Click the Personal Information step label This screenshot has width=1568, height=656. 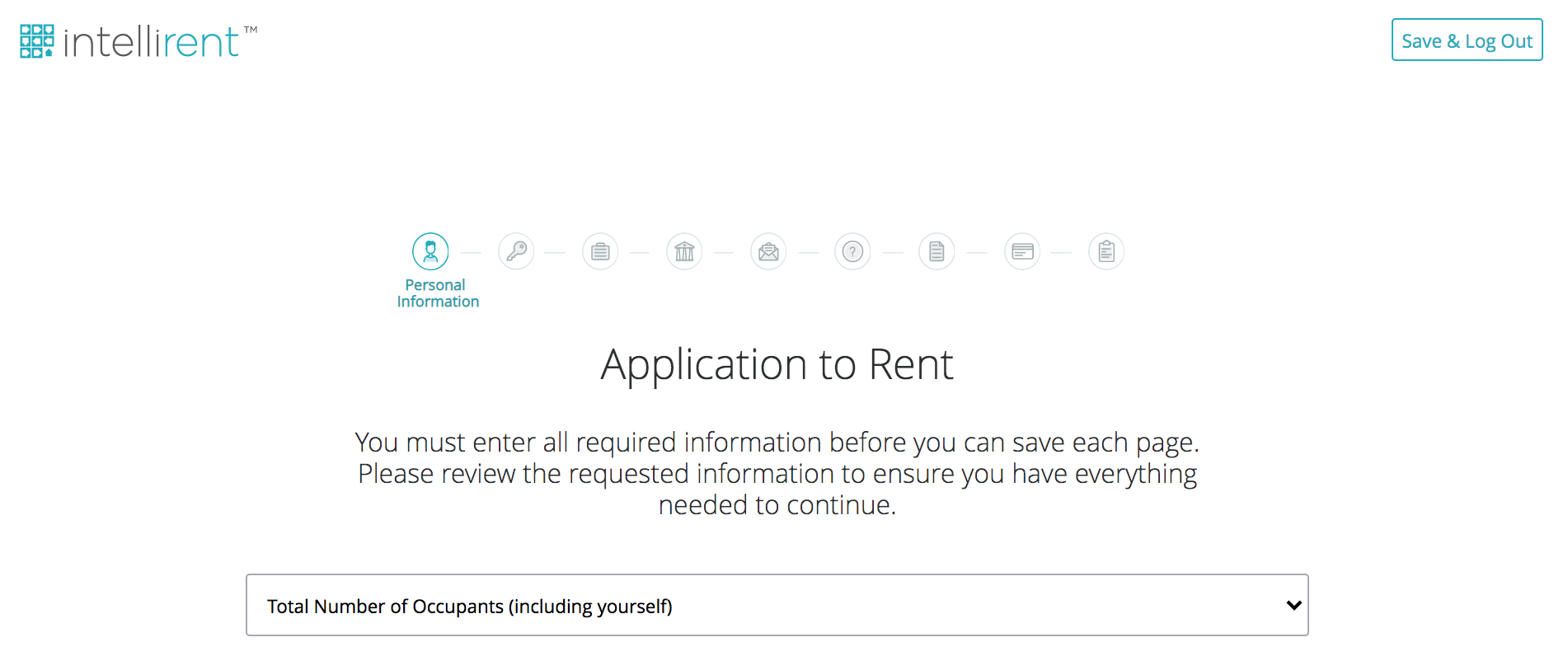(437, 293)
